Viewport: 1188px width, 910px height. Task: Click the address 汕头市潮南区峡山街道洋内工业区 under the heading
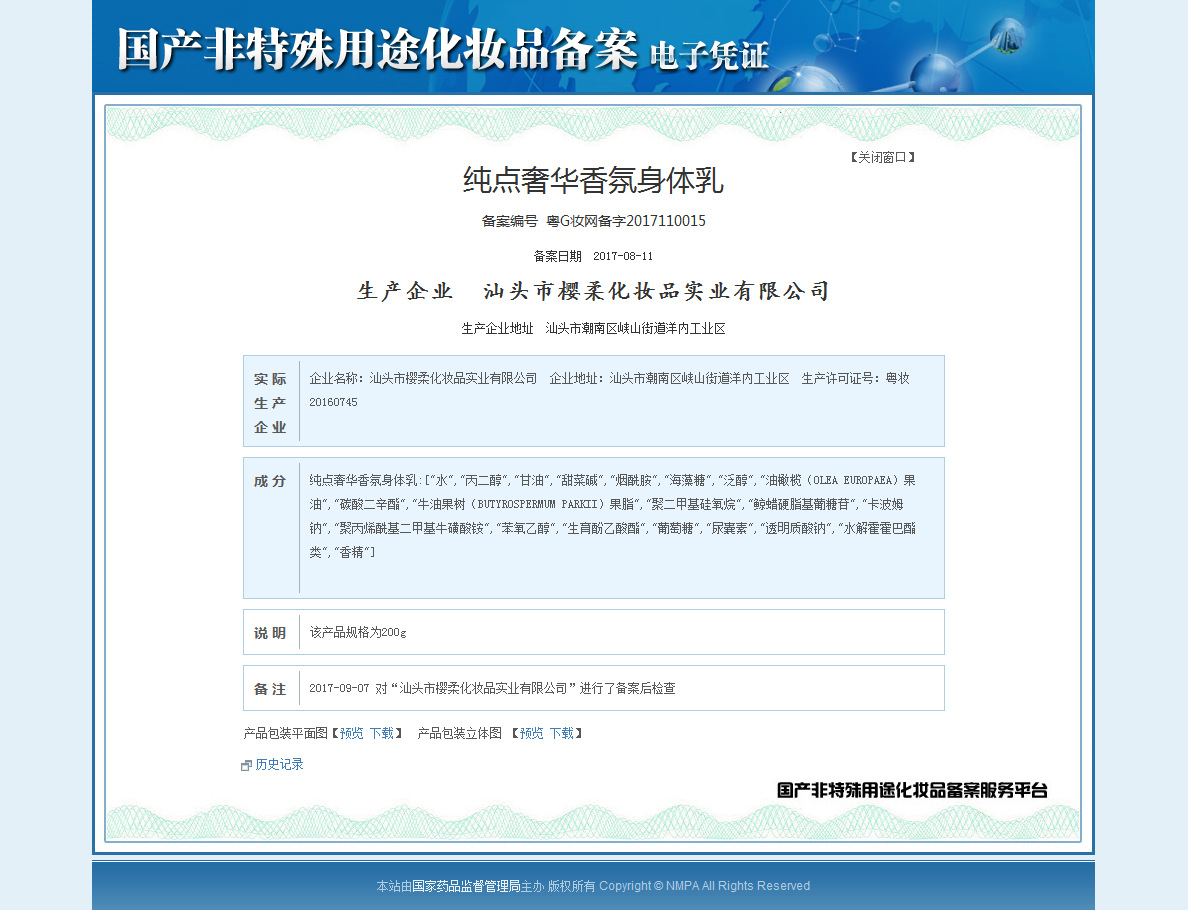[636, 328]
